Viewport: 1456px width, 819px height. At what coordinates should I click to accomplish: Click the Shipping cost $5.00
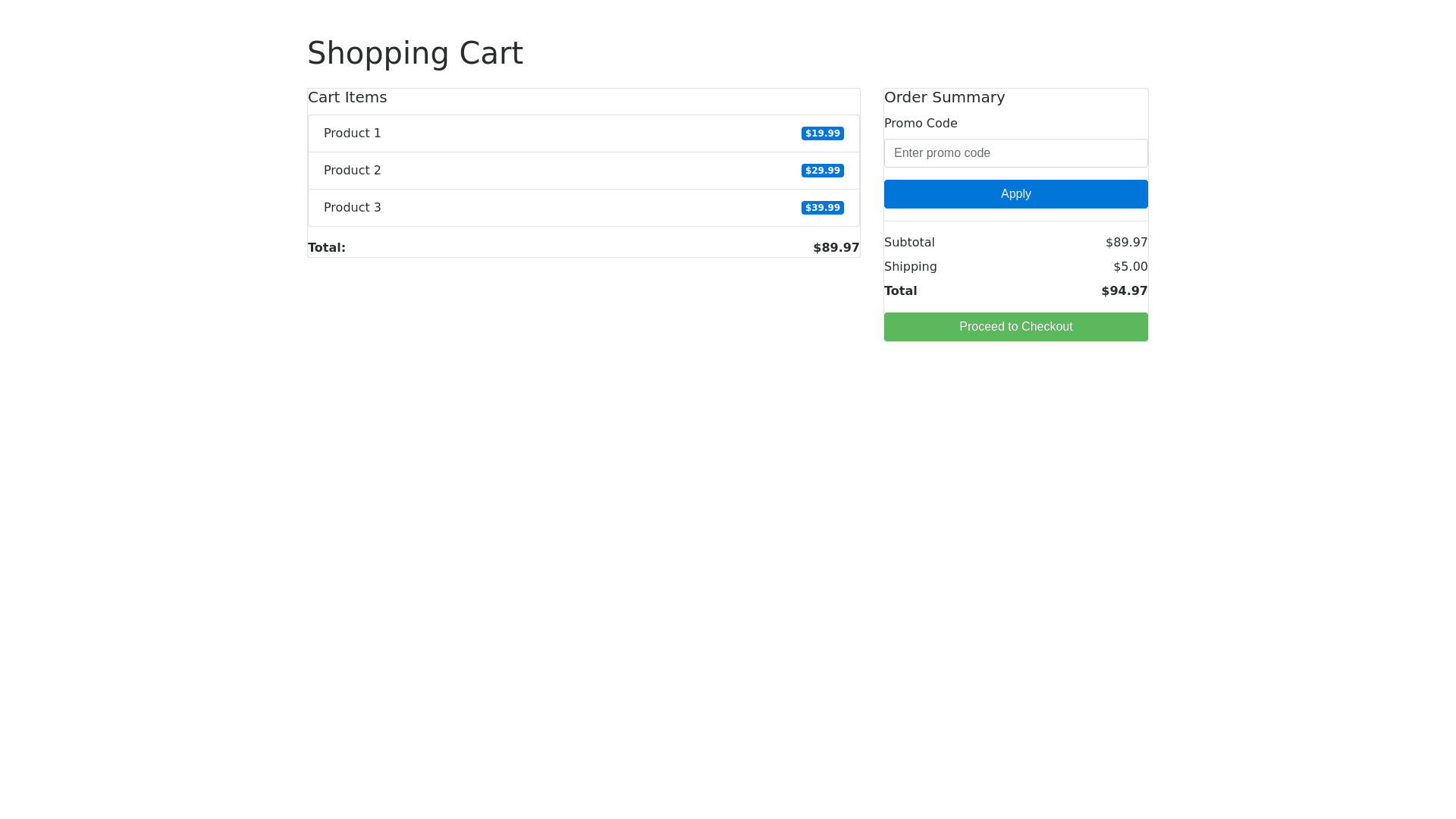1130,267
